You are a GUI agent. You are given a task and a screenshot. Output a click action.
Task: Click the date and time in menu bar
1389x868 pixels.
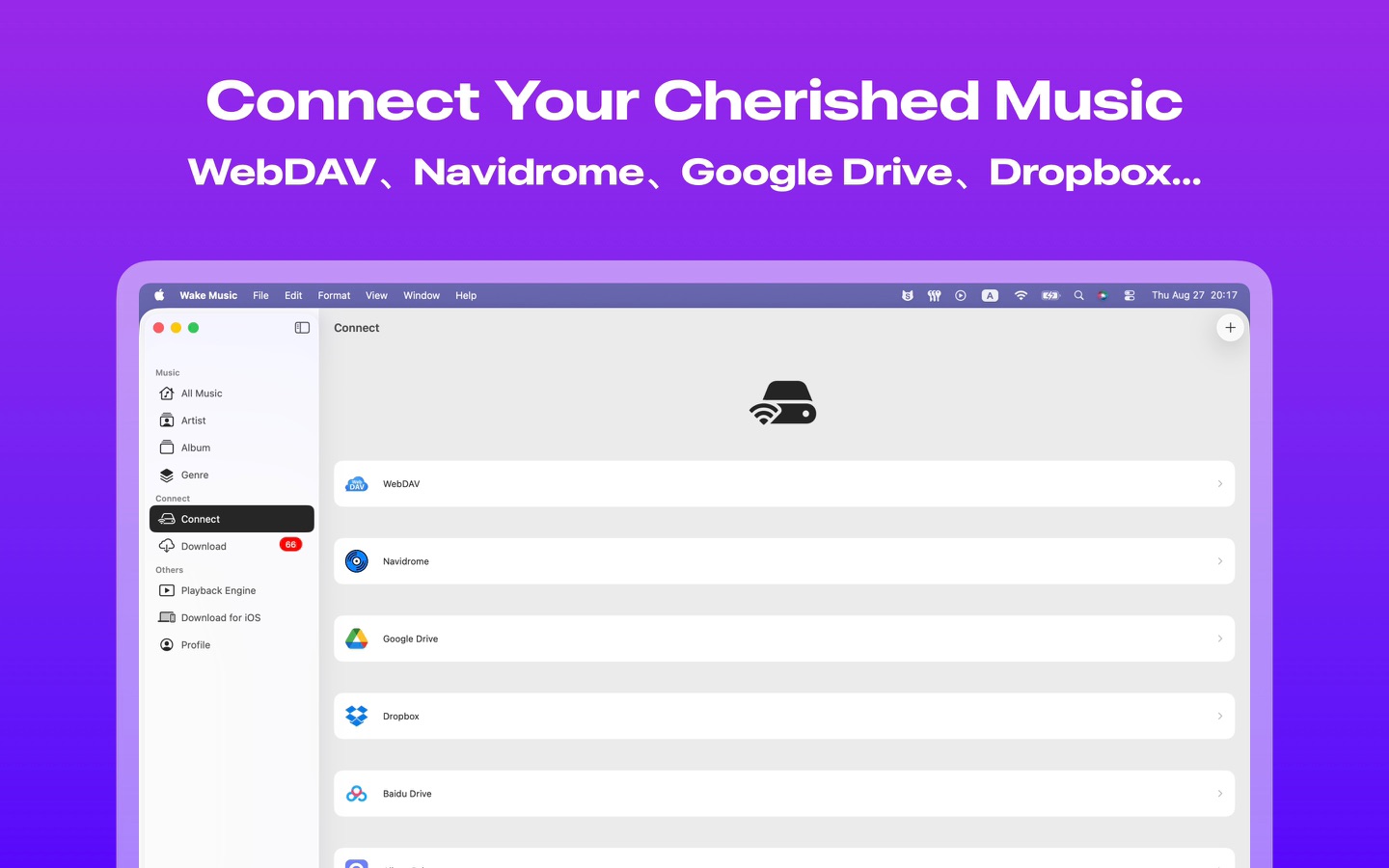(1194, 295)
